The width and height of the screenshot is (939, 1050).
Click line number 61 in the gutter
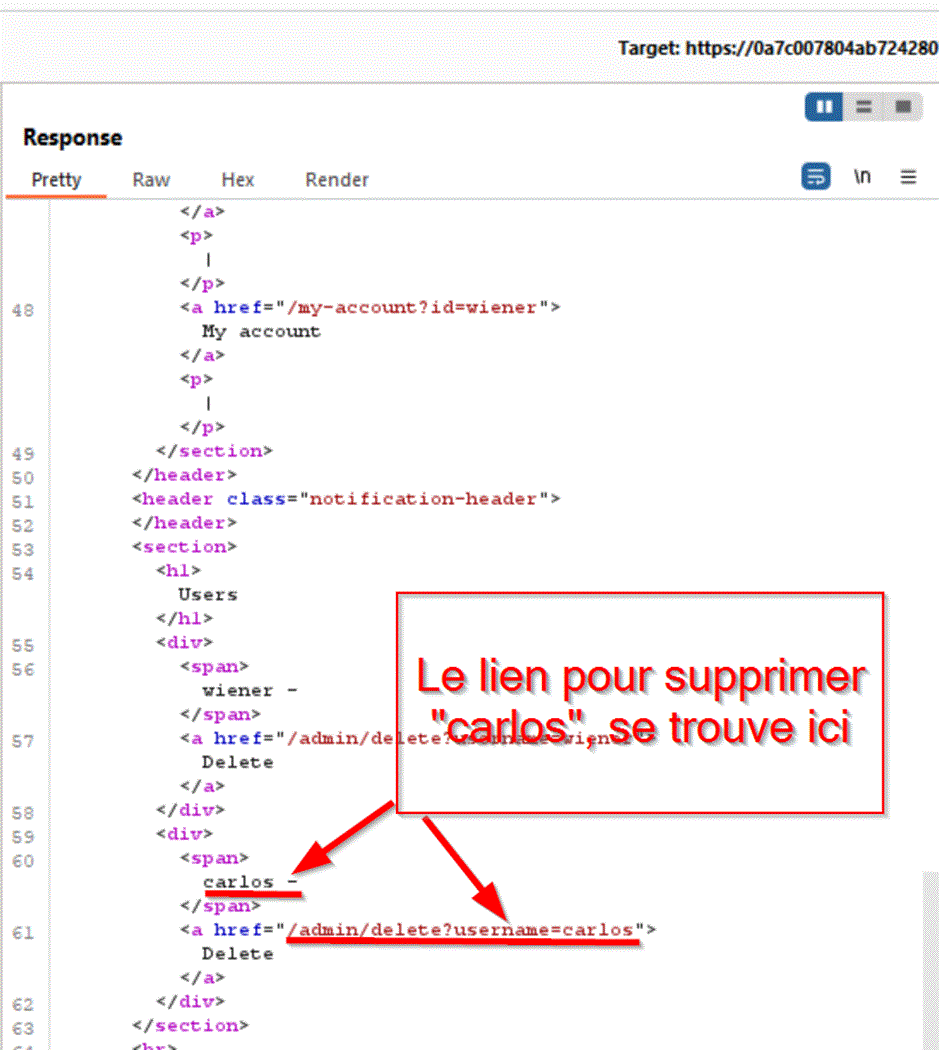pos(23,933)
